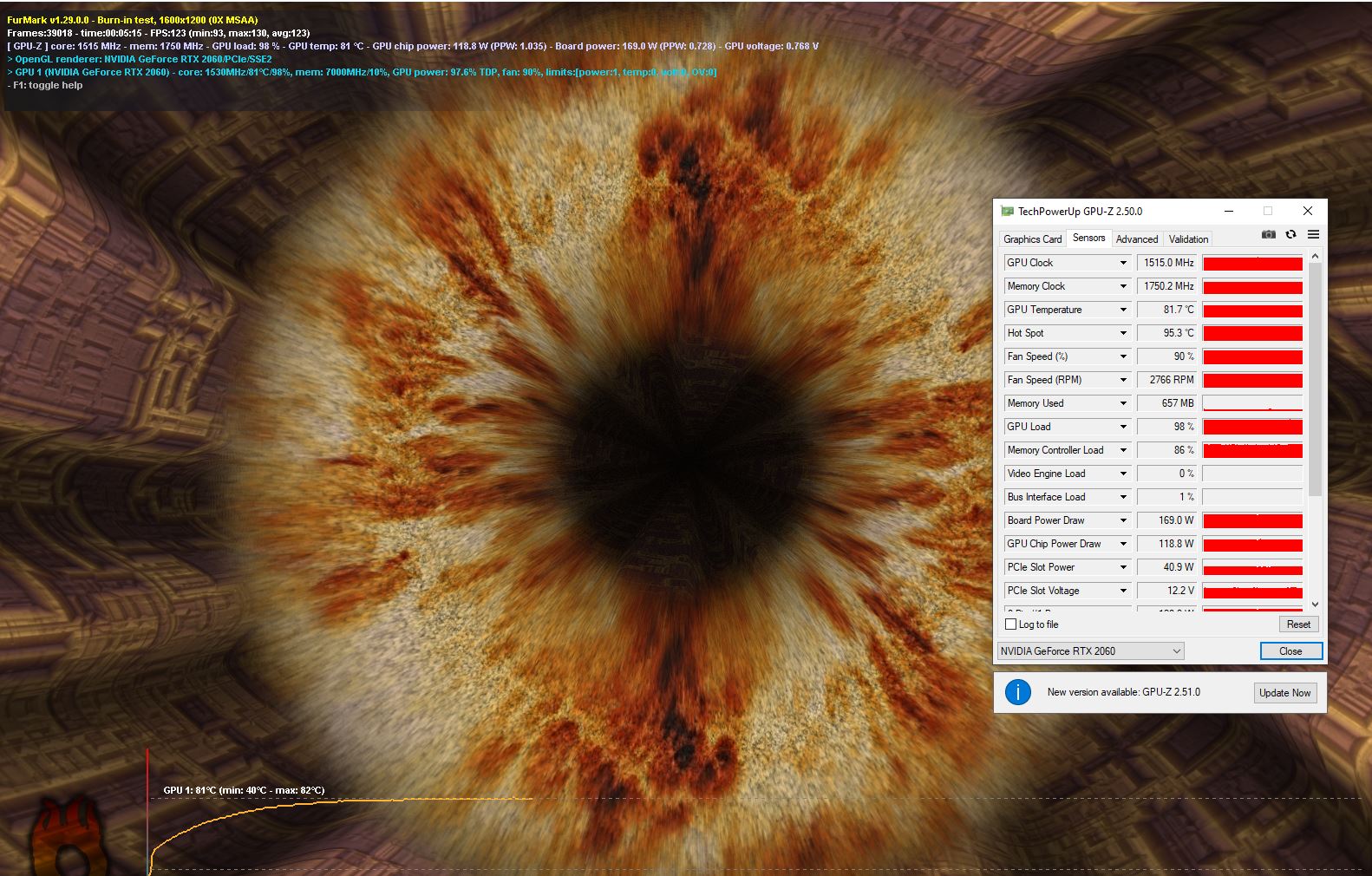Image resolution: width=1372 pixels, height=876 pixels.
Task: Click the Update Now button
Action: click(x=1284, y=693)
